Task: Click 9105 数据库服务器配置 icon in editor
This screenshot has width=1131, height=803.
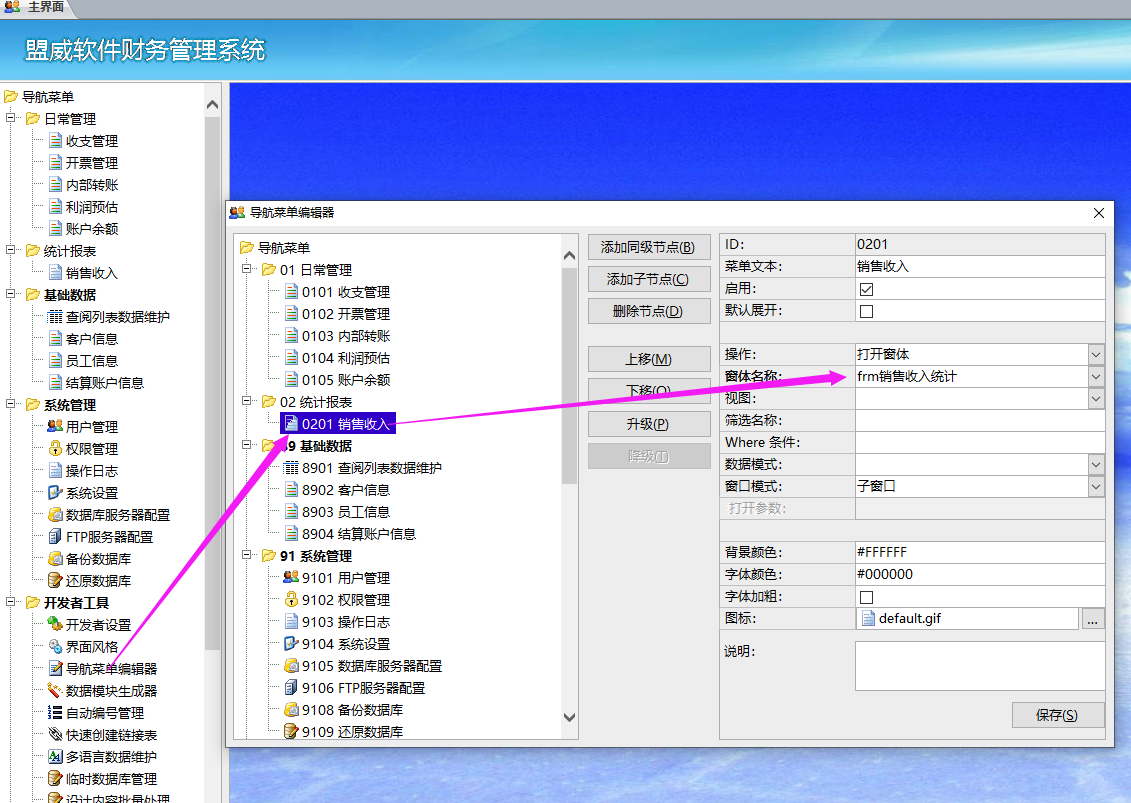Action: click(291, 666)
